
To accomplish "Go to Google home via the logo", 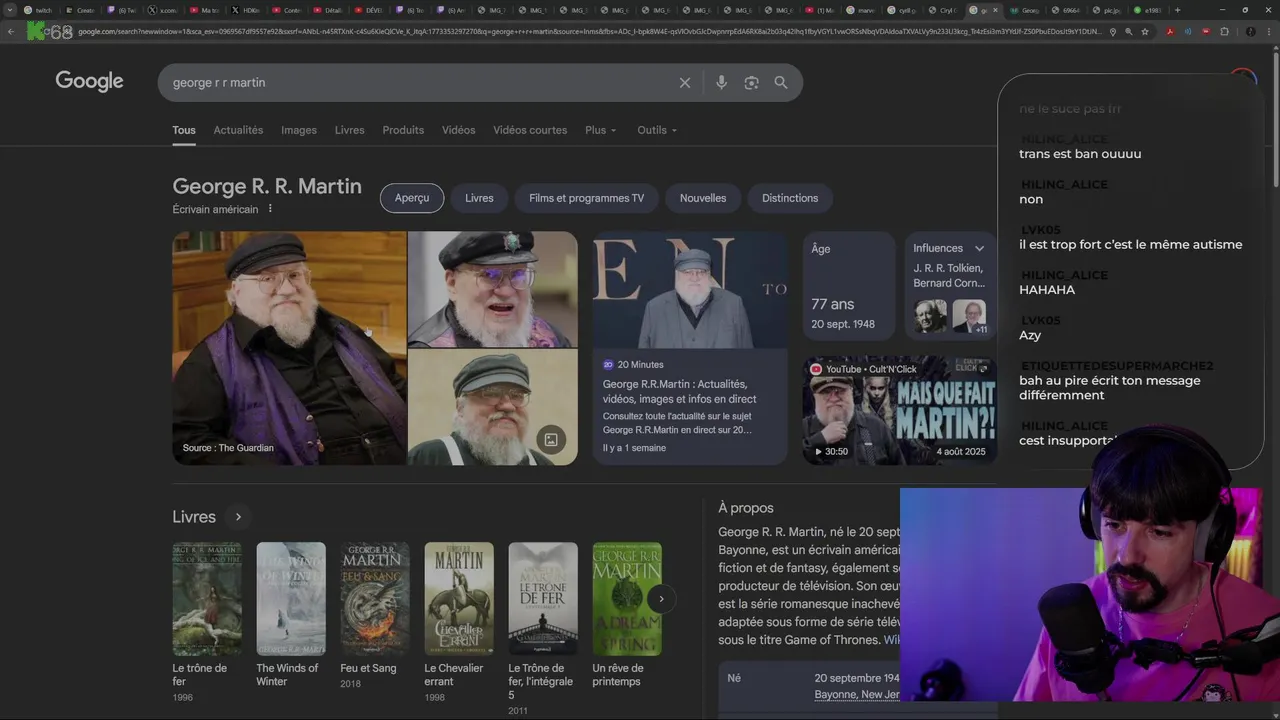I will [89, 81].
